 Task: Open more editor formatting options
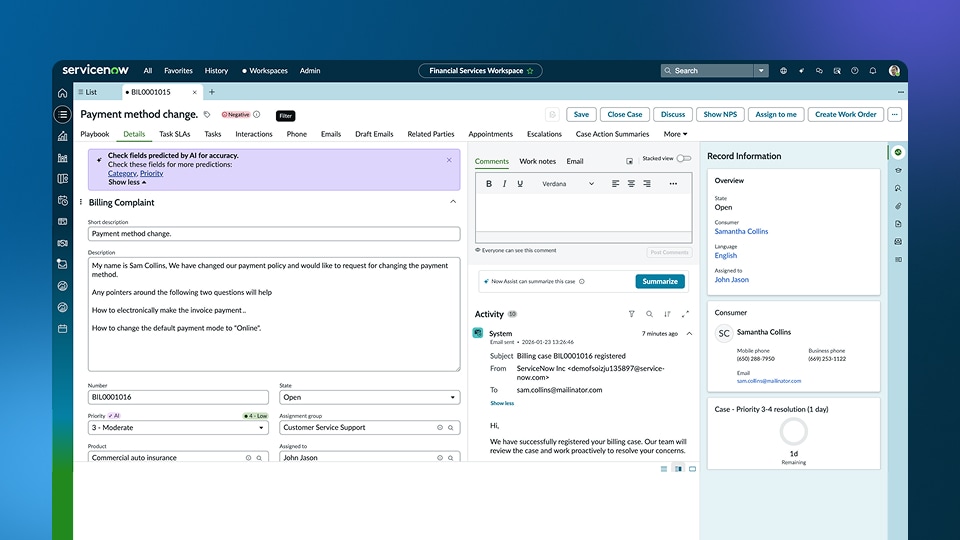click(x=673, y=184)
